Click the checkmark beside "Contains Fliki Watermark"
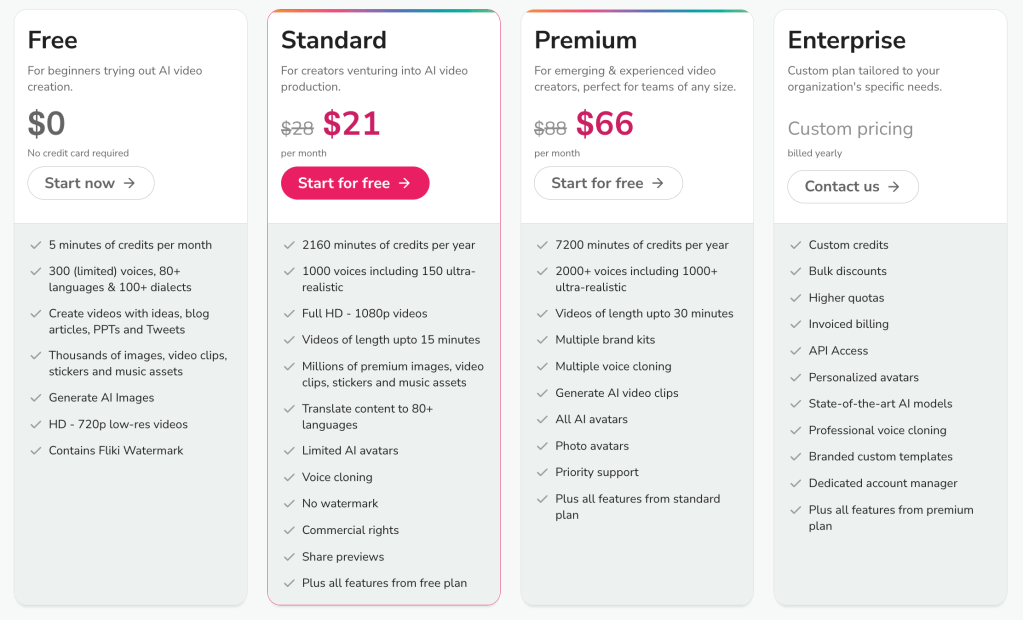This screenshot has width=1023, height=620. pyautogui.click(x=33, y=450)
